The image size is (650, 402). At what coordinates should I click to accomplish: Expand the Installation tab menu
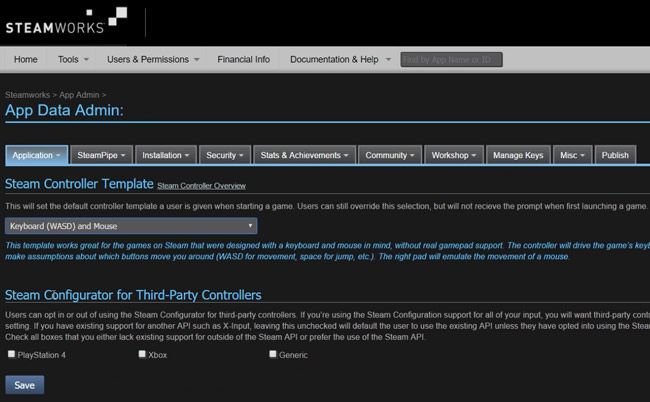pos(166,155)
